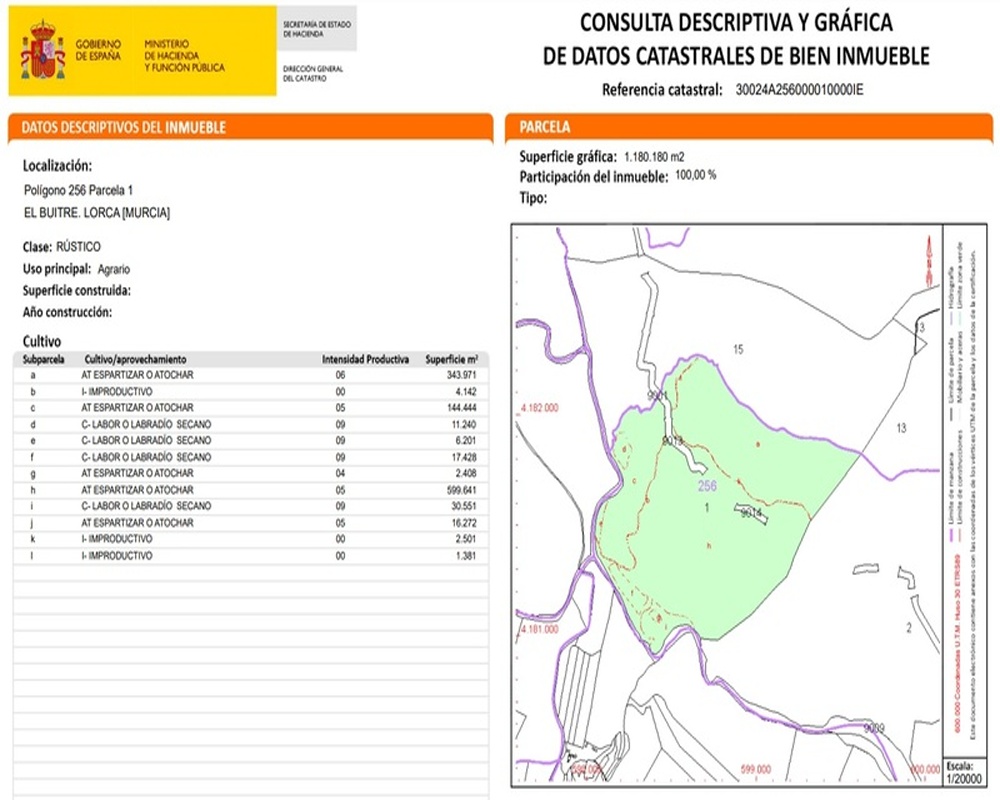1000x800 pixels.
Task: Select the "Participación del inmueble:" label
Action: 594,177
